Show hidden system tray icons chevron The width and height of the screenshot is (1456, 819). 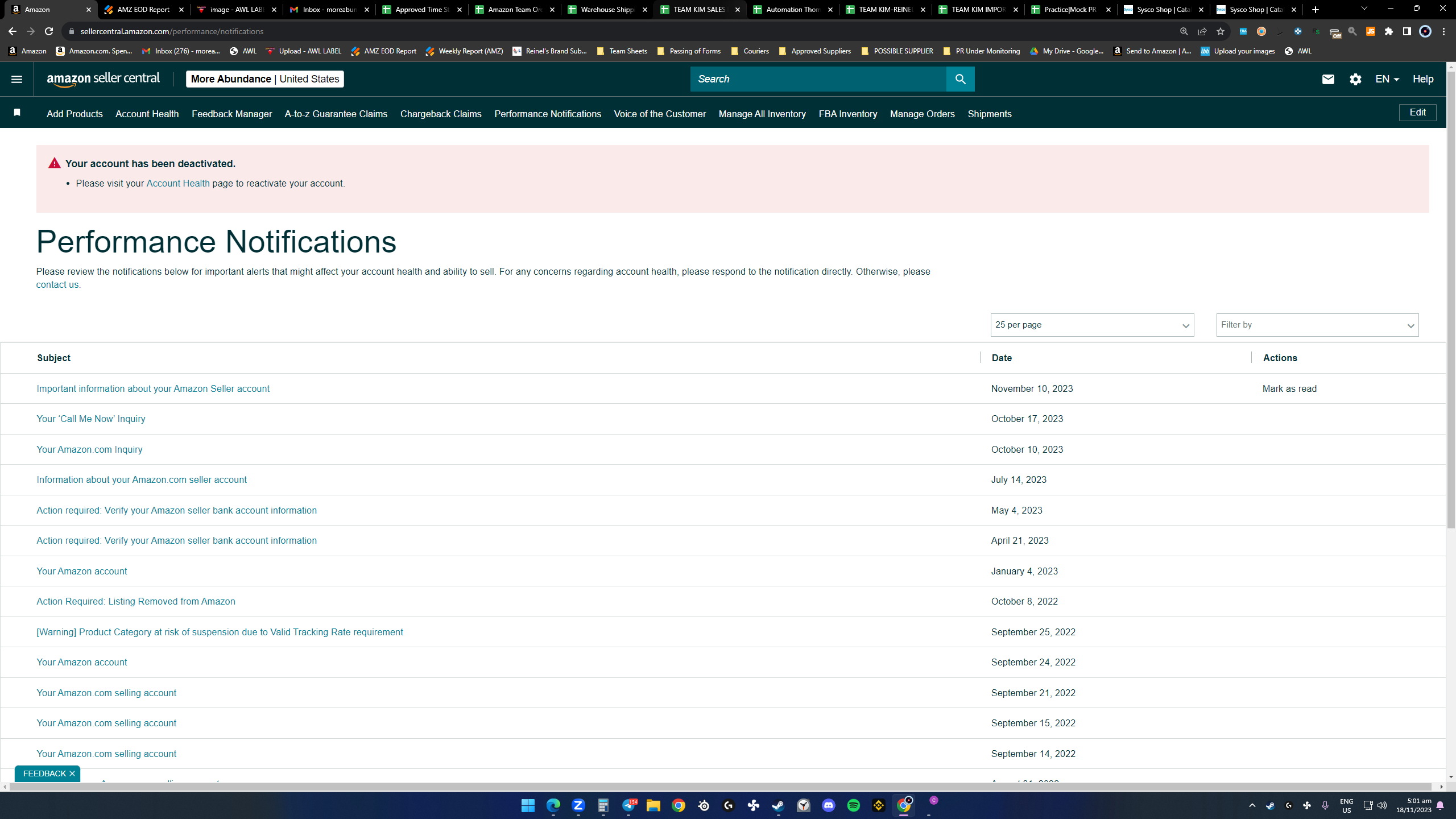(1252, 805)
